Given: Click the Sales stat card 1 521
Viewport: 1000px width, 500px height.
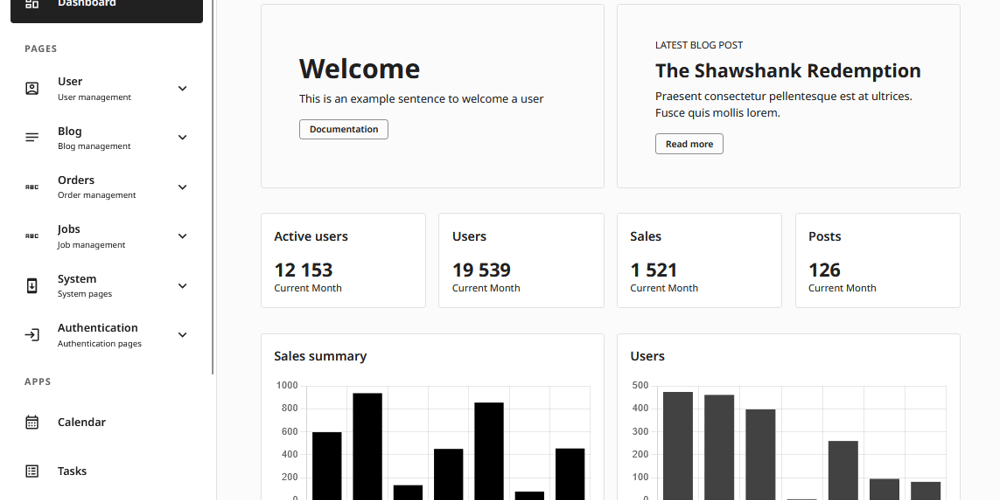Looking at the screenshot, I should pyautogui.click(x=699, y=261).
